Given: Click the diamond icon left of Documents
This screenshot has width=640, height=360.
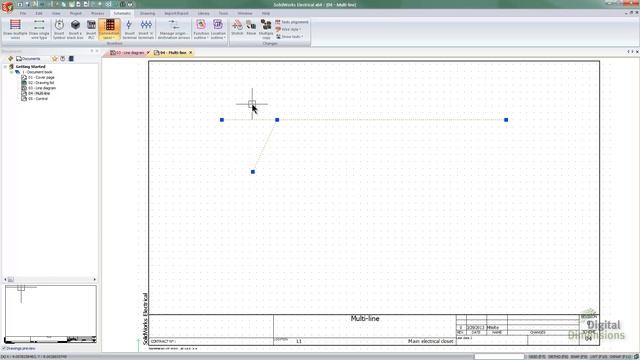Looking at the screenshot, I should (x=11, y=59).
